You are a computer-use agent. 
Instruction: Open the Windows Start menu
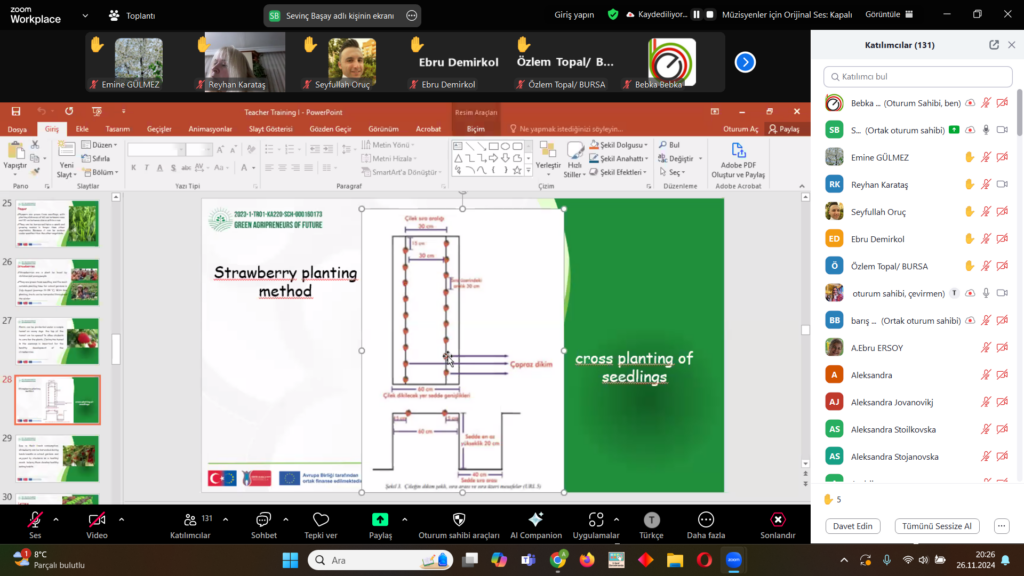tap(291, 560)
